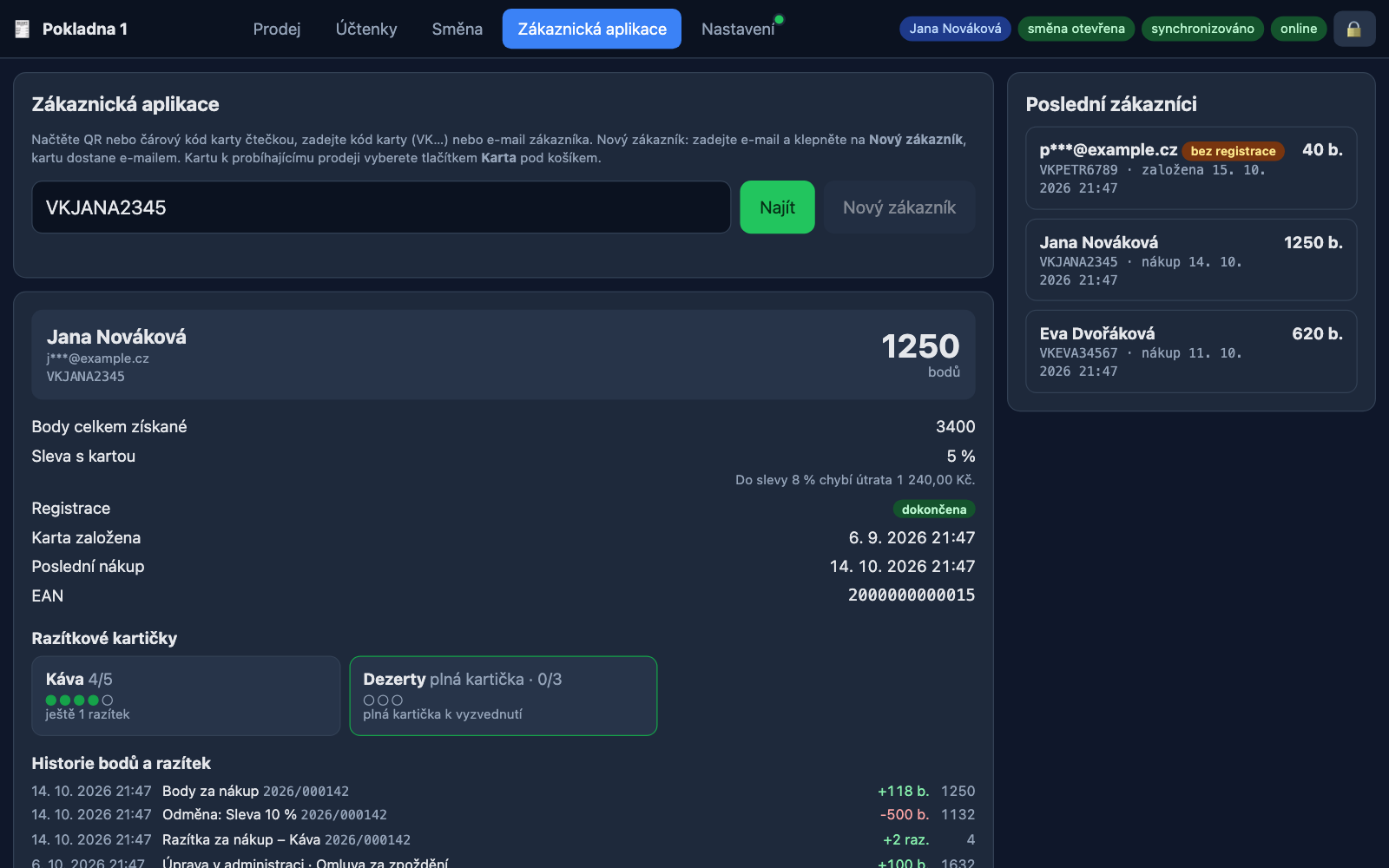Viewport: 1389px width, 868px height.
Task: Click the Do slevy 8 % hint text
Action: tap(855, 480)
